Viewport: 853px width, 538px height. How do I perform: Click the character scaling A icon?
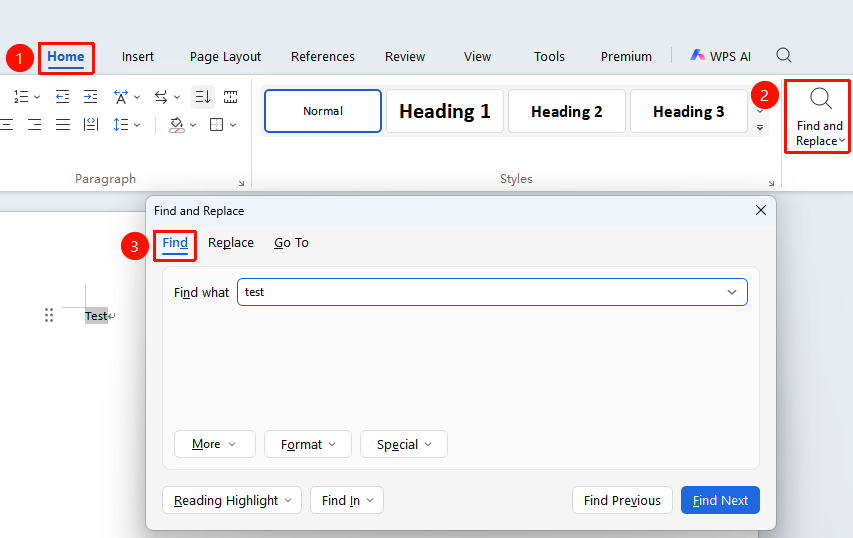(x=121, y=97)
